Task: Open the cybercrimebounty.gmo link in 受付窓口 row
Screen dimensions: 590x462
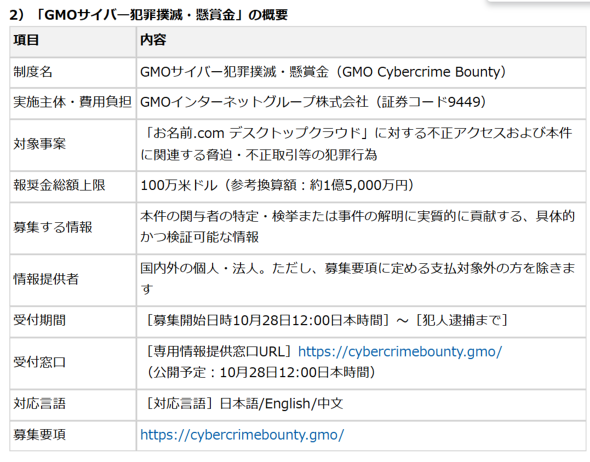Action: tap(400, 352)
